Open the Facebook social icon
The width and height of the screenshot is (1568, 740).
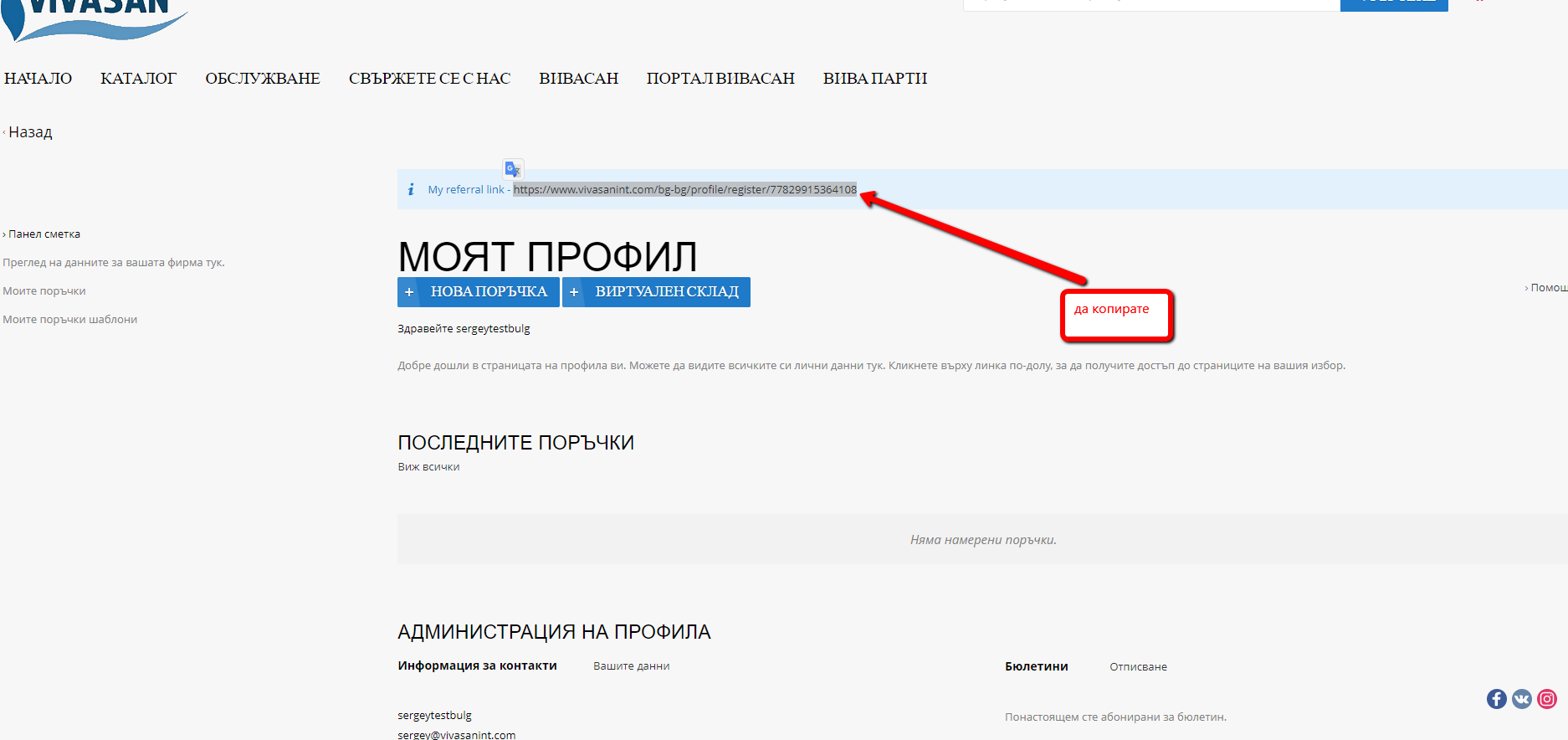[x=1497, y=699]
